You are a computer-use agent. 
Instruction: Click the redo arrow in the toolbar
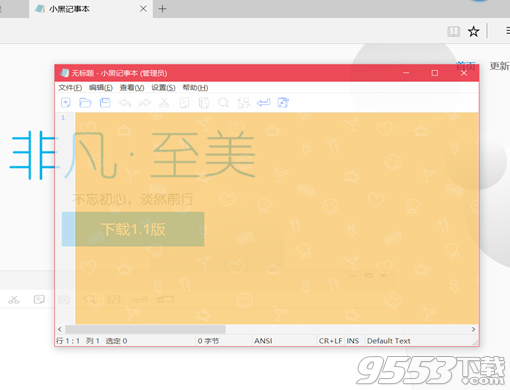tap(145, 103)
